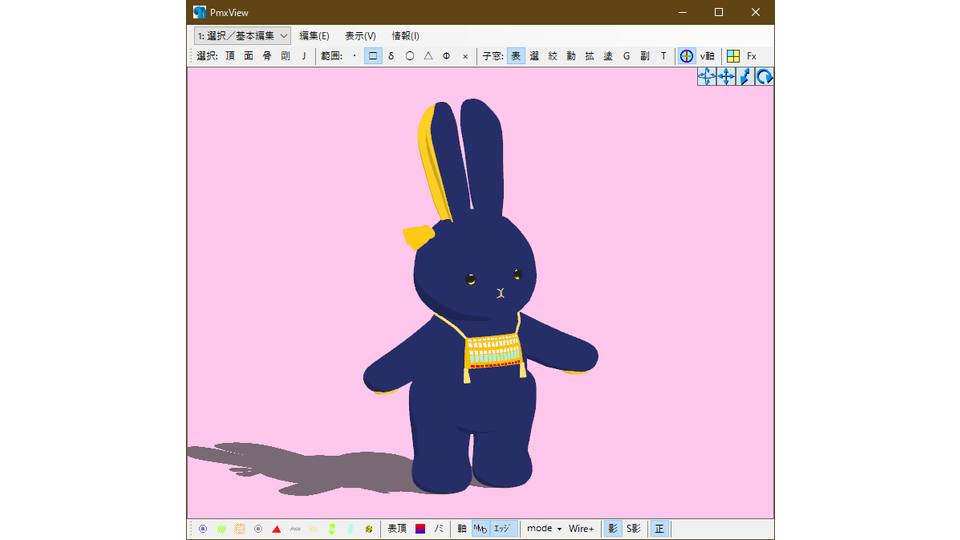Viewport: 960px width, 540px height.
Task: Toggle the gray PMX text display icon
Action: point(295,529)
